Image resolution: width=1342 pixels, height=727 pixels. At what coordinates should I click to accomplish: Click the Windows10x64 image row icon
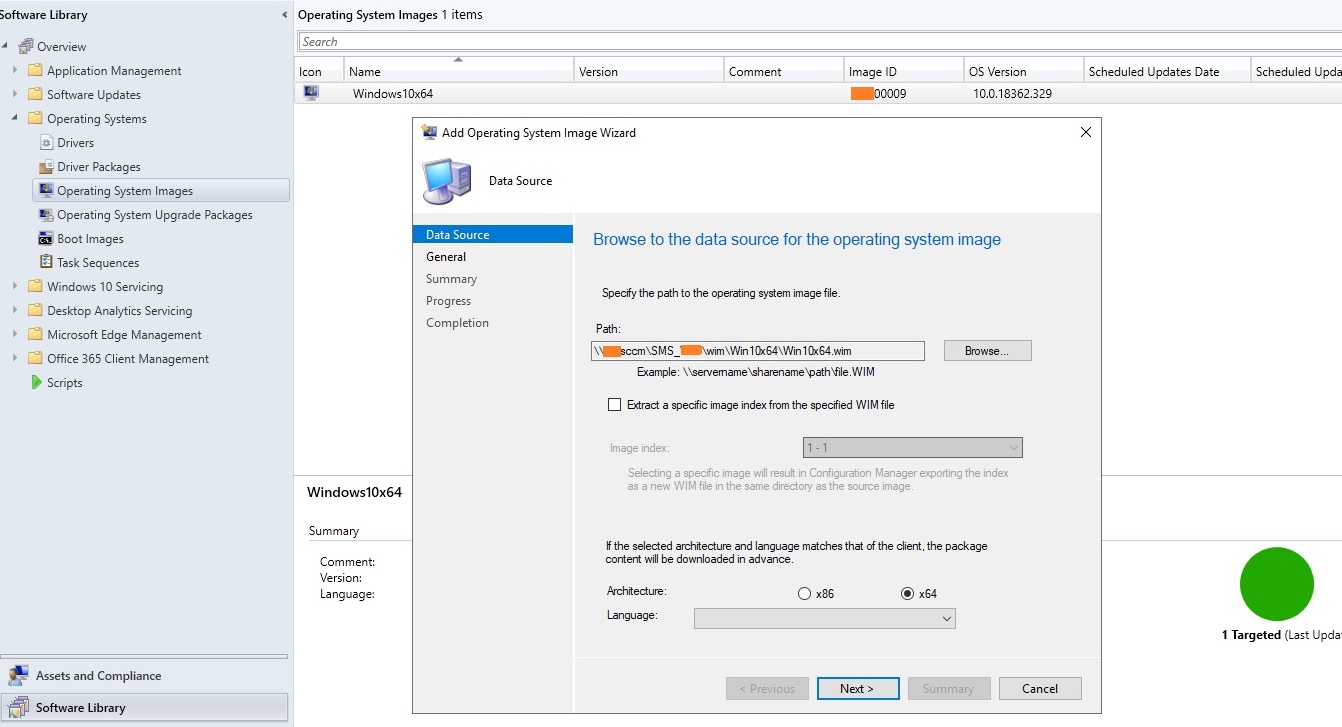[x=311, y=93]
